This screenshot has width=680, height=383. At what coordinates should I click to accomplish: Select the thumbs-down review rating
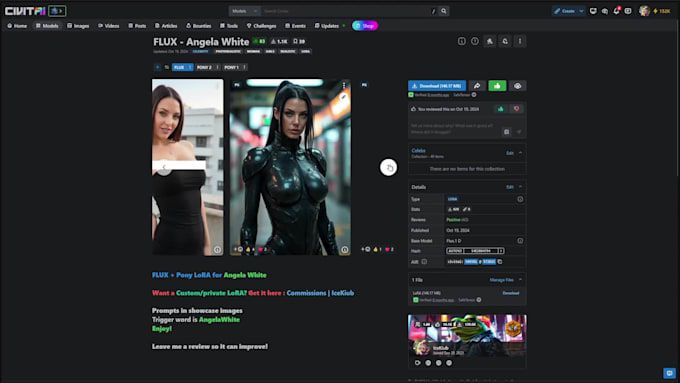pos(516,109)
